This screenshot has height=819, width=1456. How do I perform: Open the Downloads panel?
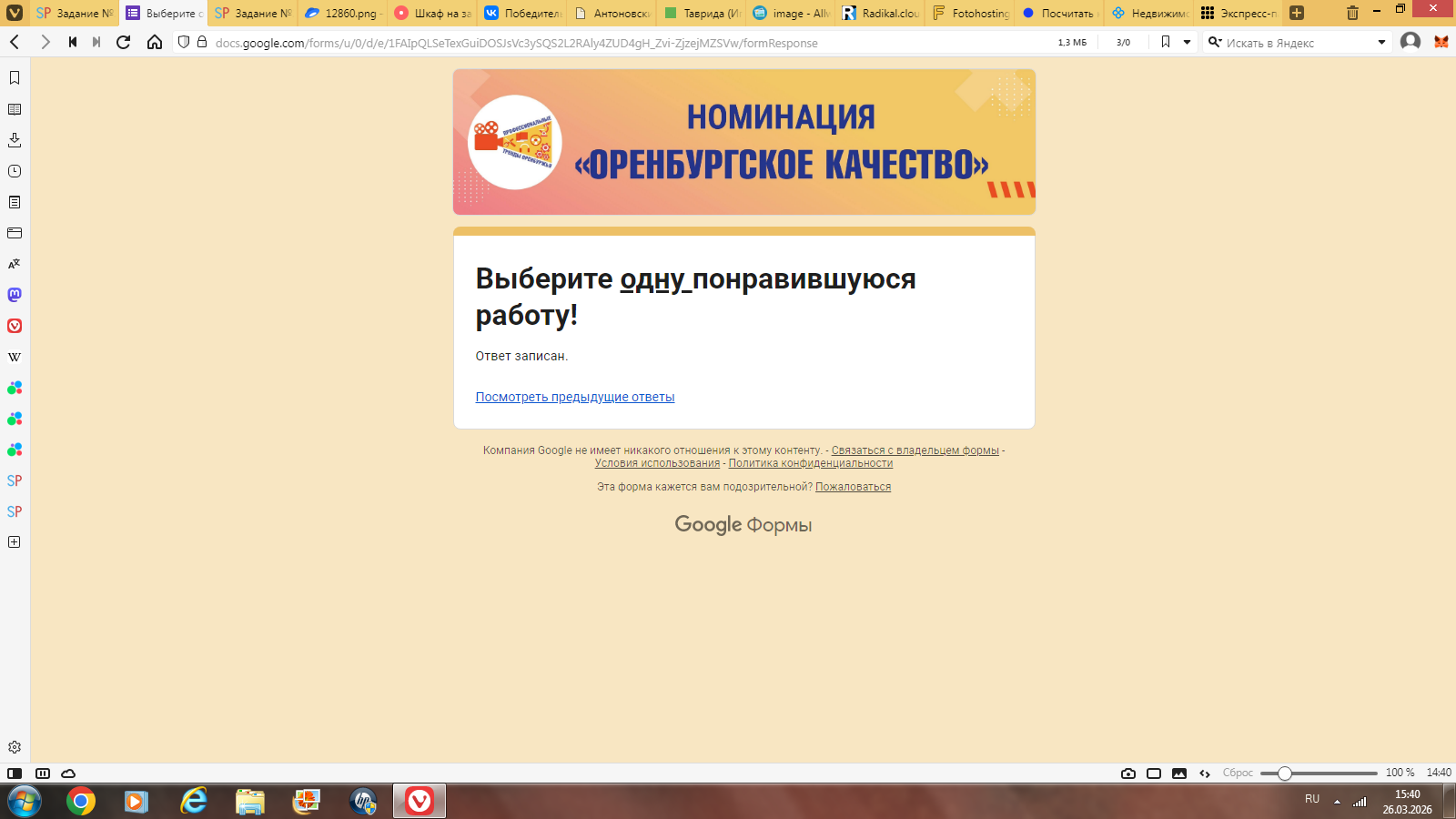pyautogui.click(x=15, y=140)
